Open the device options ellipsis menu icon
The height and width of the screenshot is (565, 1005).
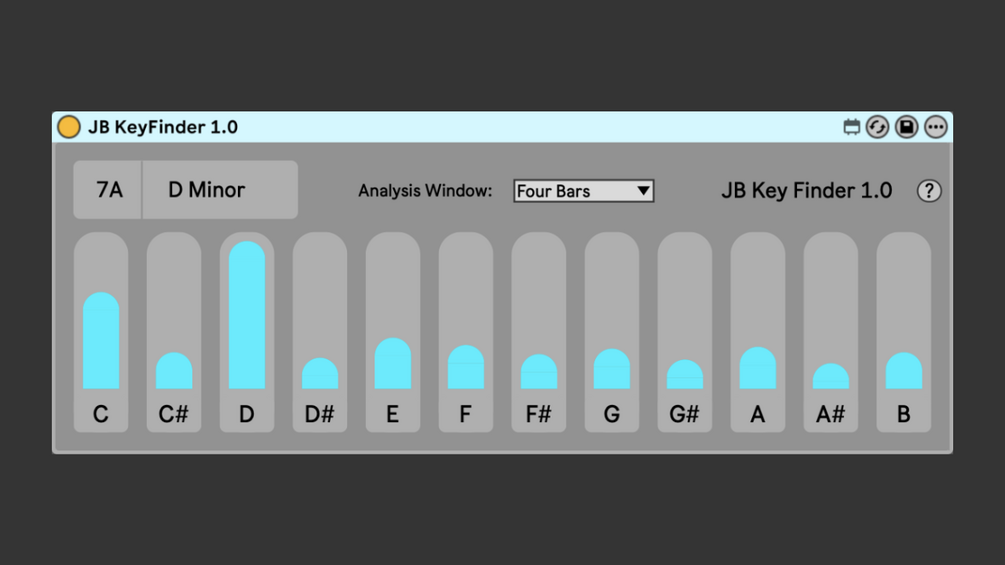click(x=935, y=127)
